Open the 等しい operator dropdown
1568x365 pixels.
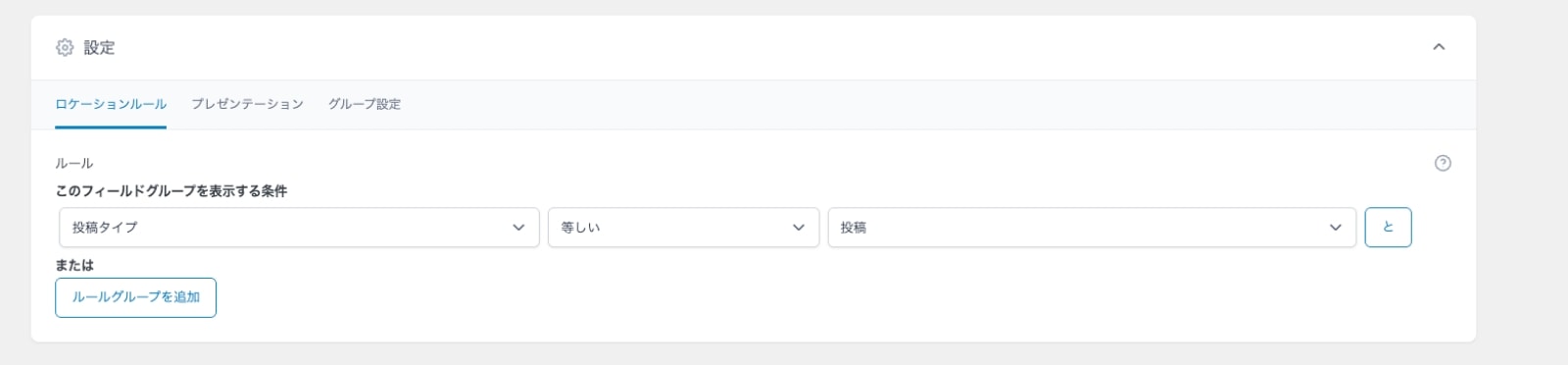[683, 227]
